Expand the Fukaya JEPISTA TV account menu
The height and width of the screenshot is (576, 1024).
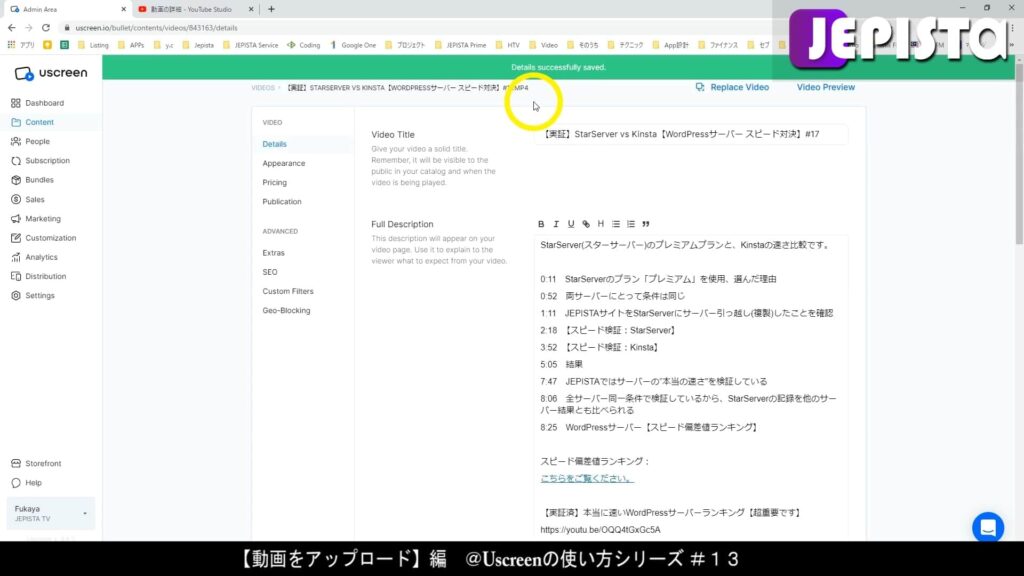(x=50, y=513)
